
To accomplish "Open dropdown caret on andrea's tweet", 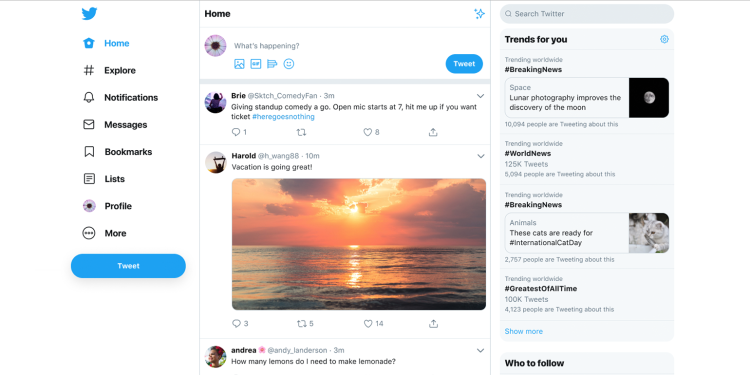I will click(481, 351).
